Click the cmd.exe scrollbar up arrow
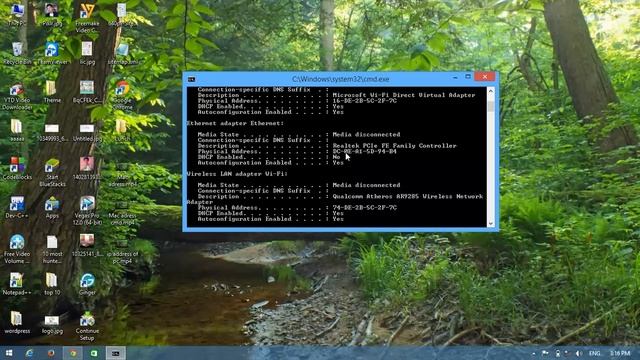Viewport: 640px width, 360px height. coord(491,91)
